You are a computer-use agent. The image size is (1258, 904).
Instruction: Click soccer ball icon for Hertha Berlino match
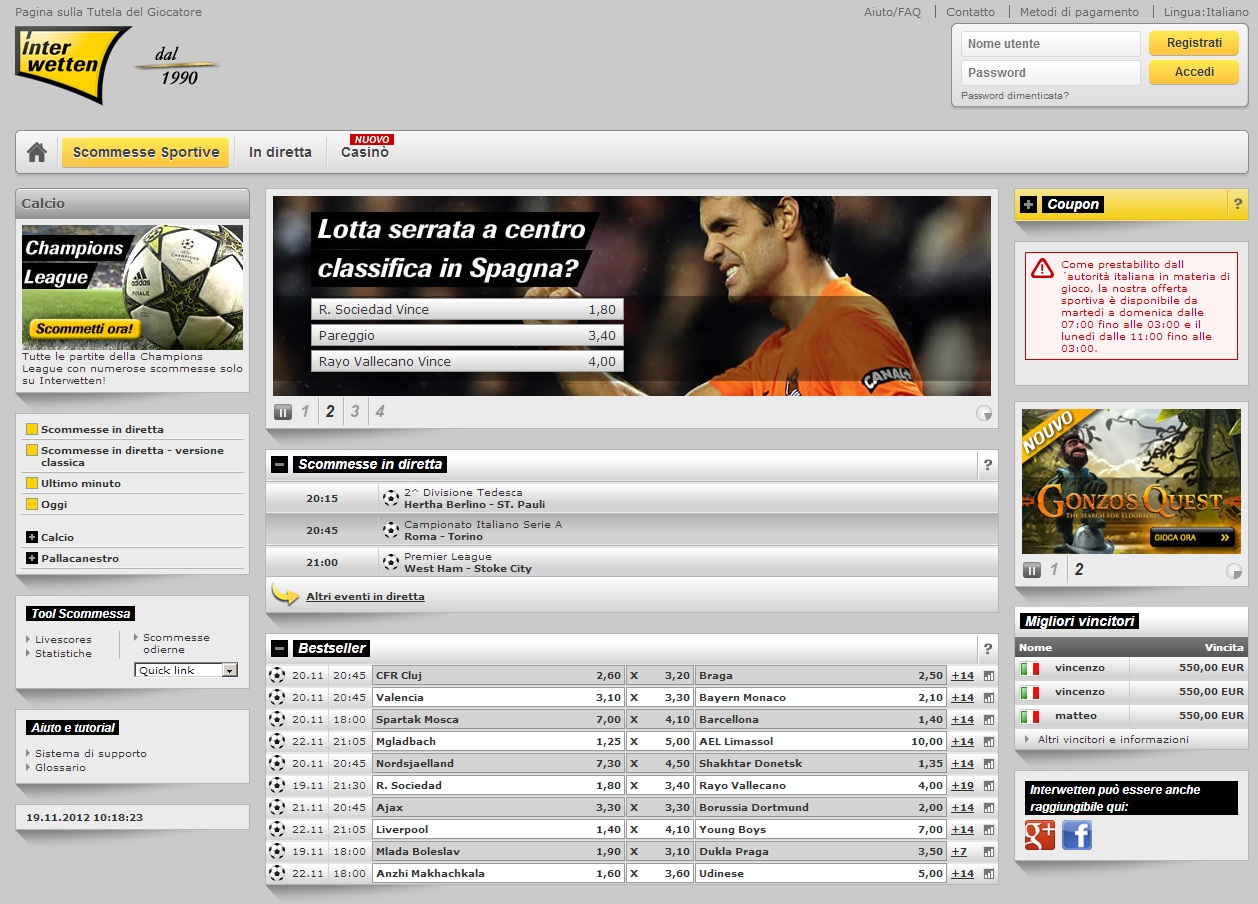click(x=391, y=498)
